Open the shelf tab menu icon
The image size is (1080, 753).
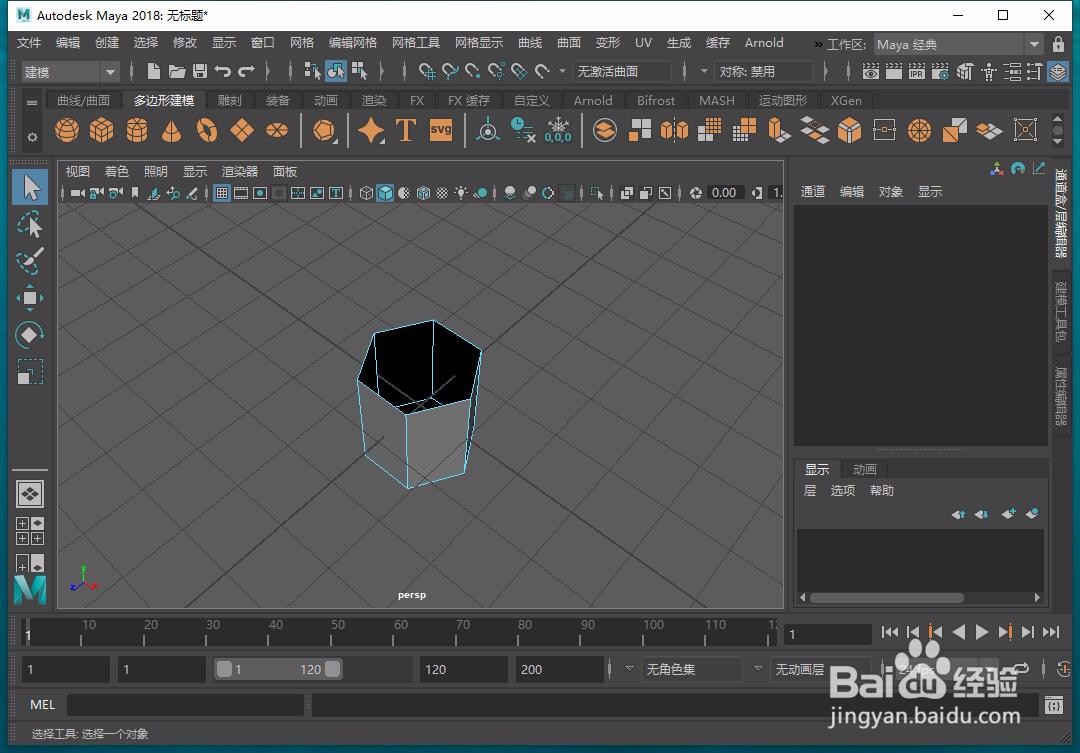coord(32,102)
